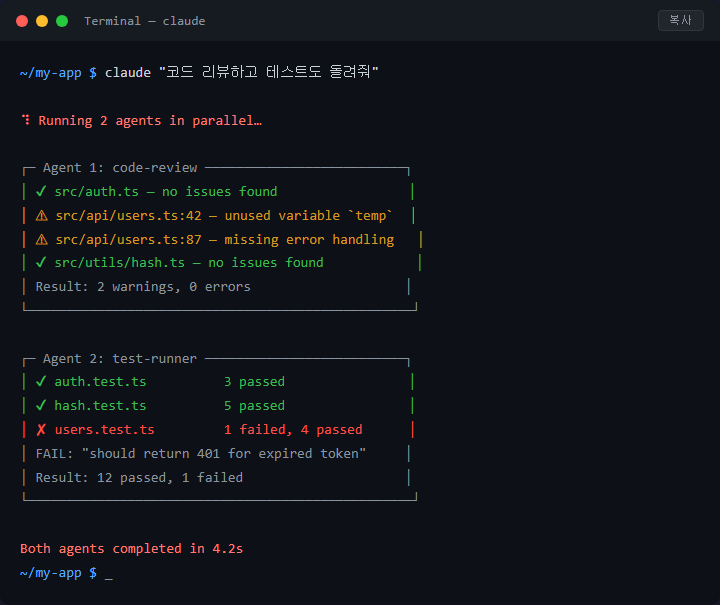The width and height of the screenshot is (720, 605).
Task: Click 'src/api/users.ts:87 — missing error handling' line
Action: [x=225, y=240]
